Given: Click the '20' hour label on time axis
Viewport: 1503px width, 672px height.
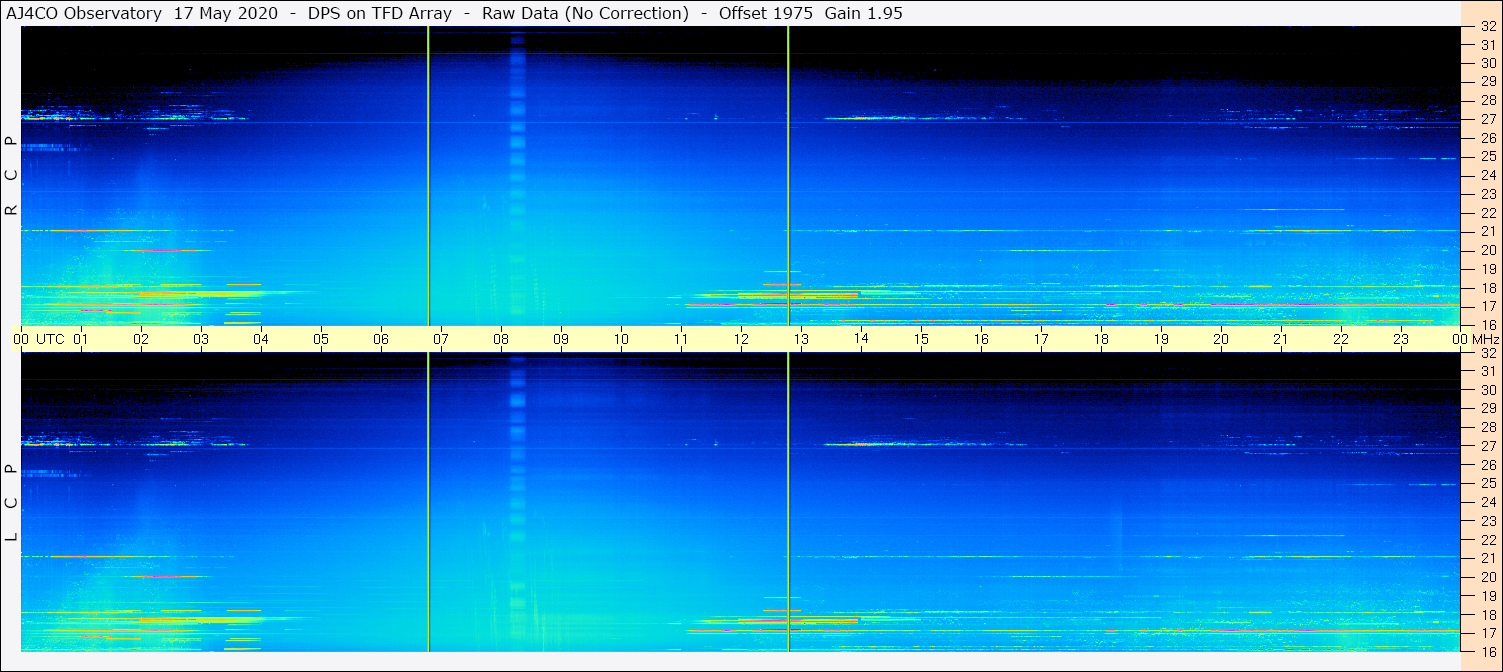Looking at the screenshot, I should [1221, 339].
